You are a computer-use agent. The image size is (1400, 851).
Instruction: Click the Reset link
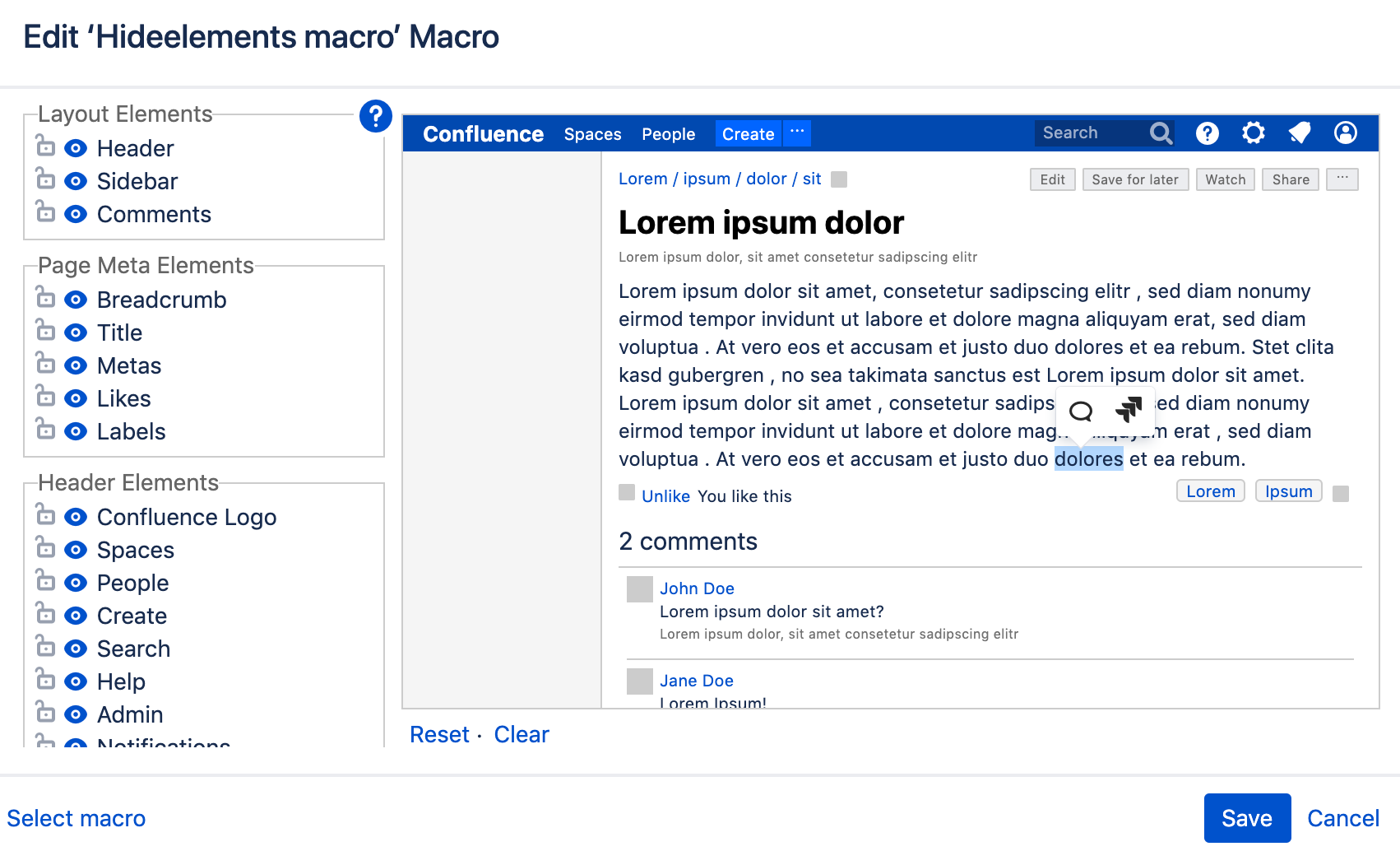[439, 734]
